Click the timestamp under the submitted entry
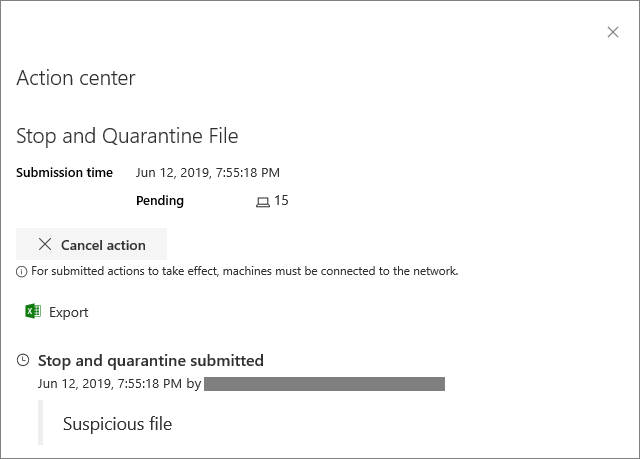Screen dimensions: 640x459 coord(110,383)
